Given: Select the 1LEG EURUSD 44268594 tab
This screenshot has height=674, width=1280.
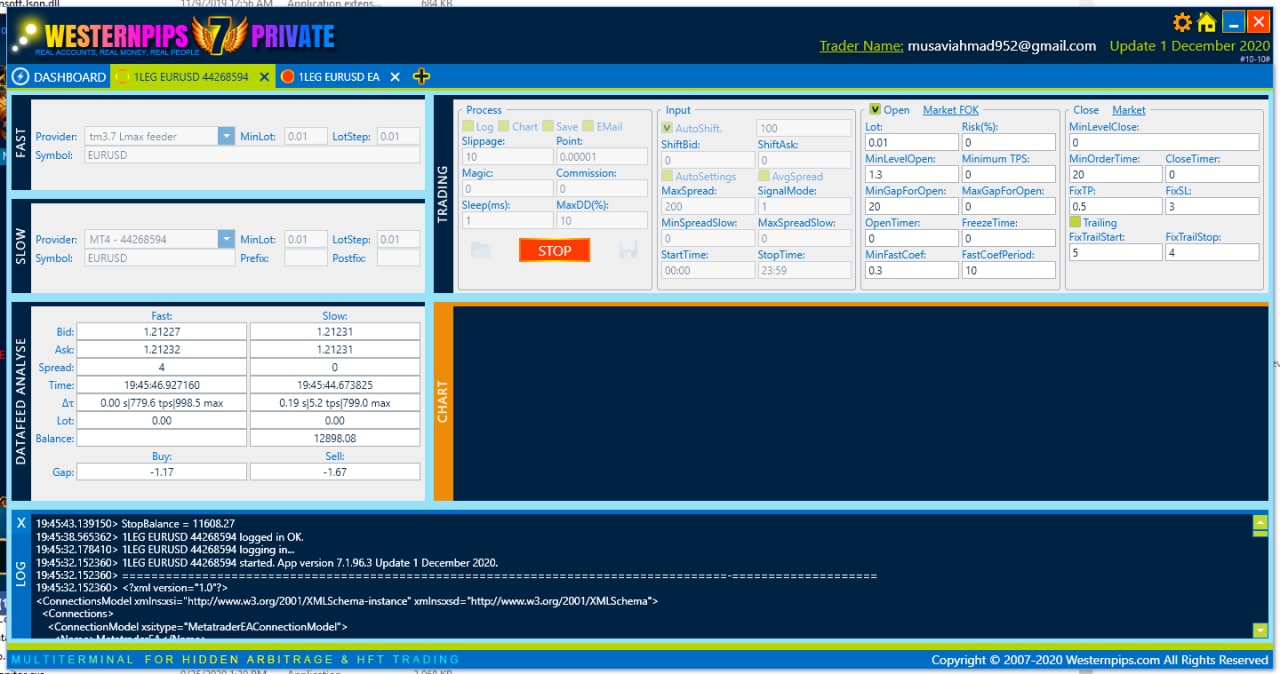Looking at the screenshot, I should point(192,77).
